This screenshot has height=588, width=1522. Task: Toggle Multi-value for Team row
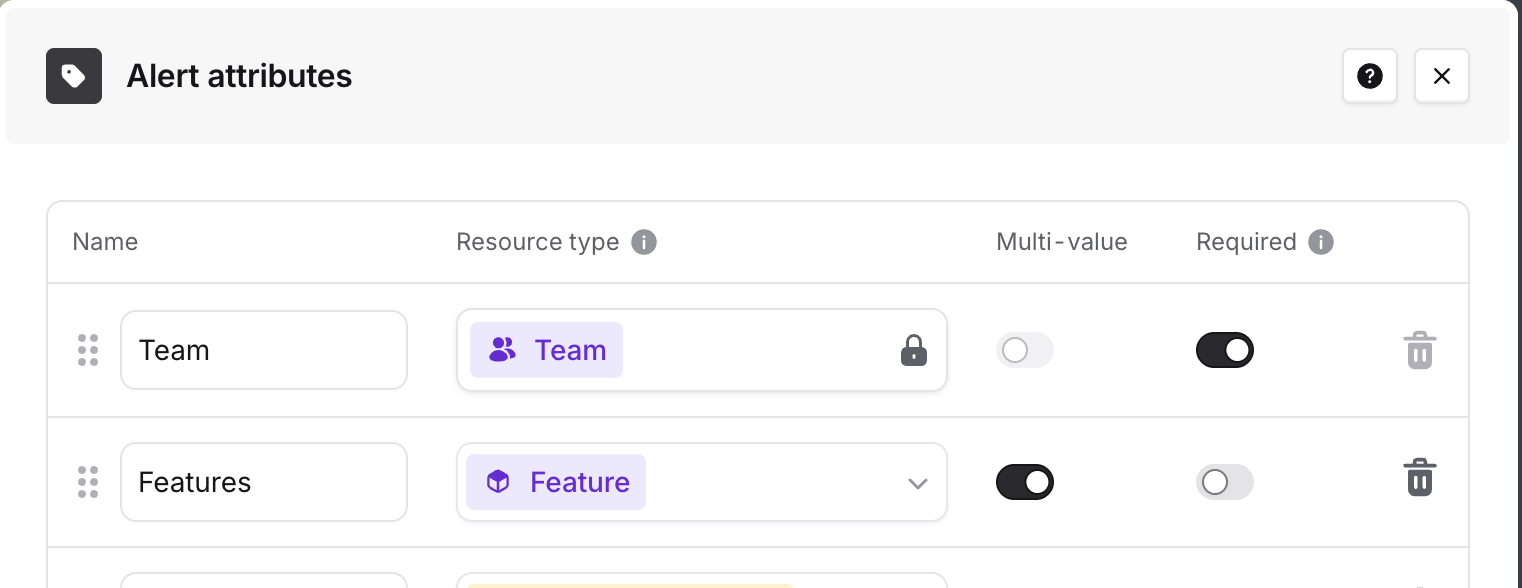click(x=1025, y=350)
